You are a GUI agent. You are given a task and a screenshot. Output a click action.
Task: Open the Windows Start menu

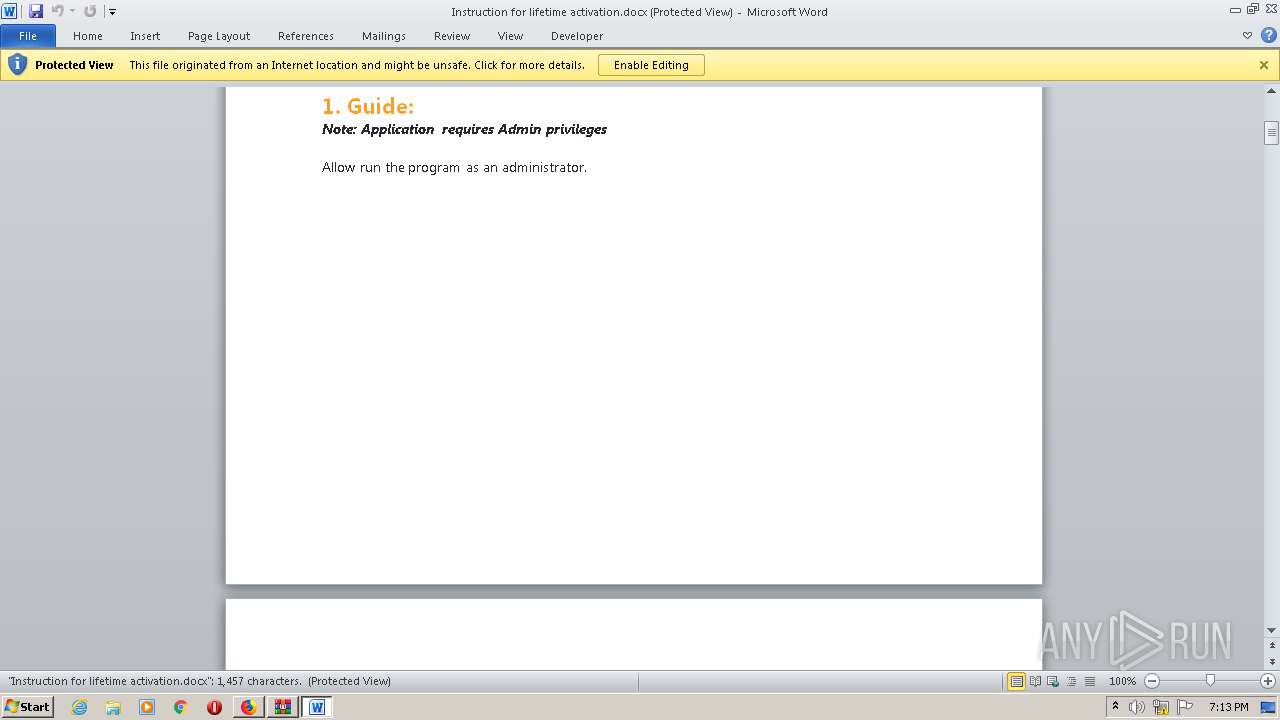pyautogui.click(x=27, y=707)
